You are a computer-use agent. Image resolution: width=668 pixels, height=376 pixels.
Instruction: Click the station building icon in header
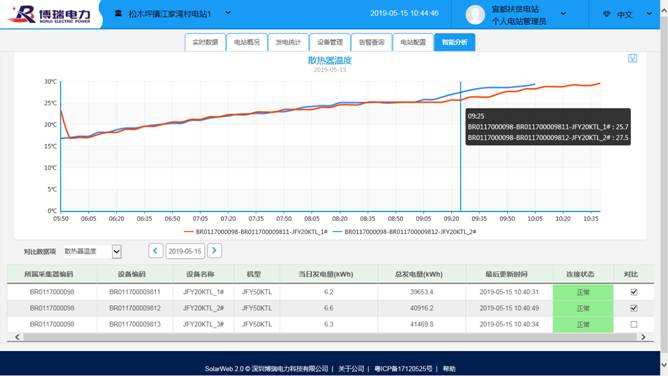click(118, 14)
